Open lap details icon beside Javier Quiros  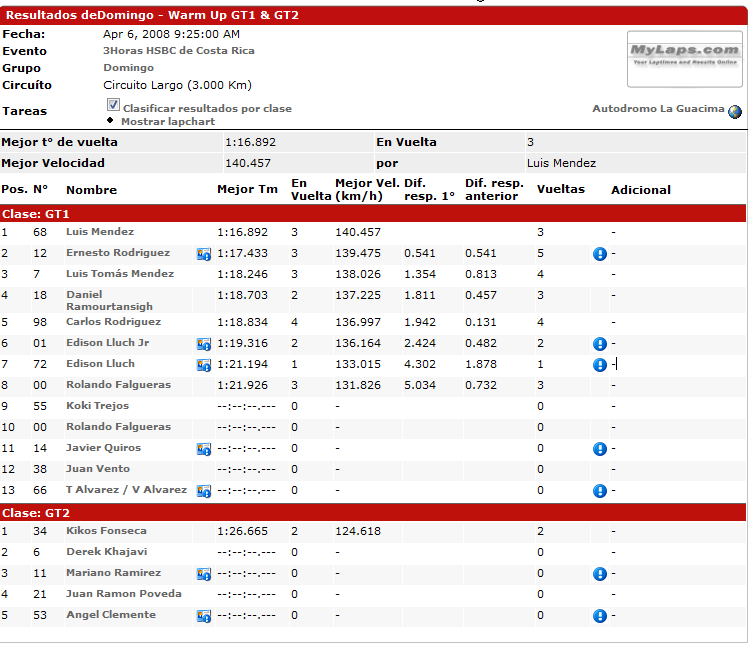203,449
